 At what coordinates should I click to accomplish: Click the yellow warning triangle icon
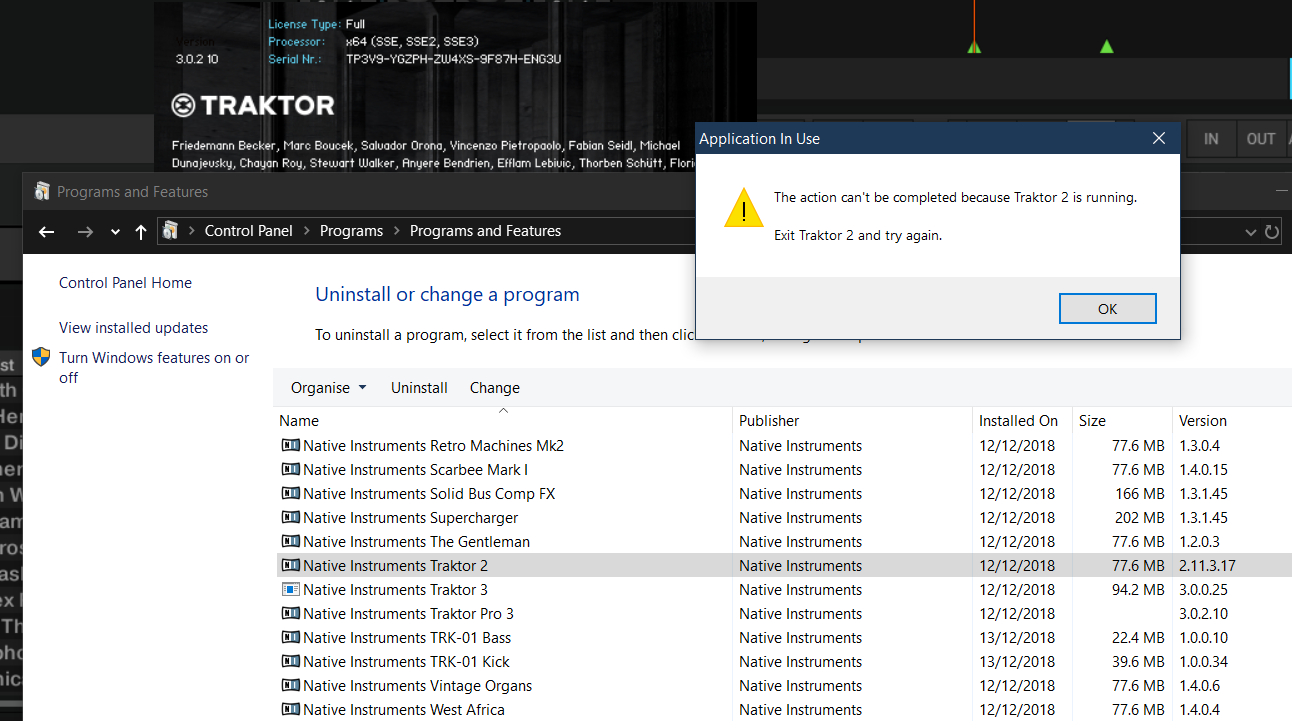pos(744,208)
